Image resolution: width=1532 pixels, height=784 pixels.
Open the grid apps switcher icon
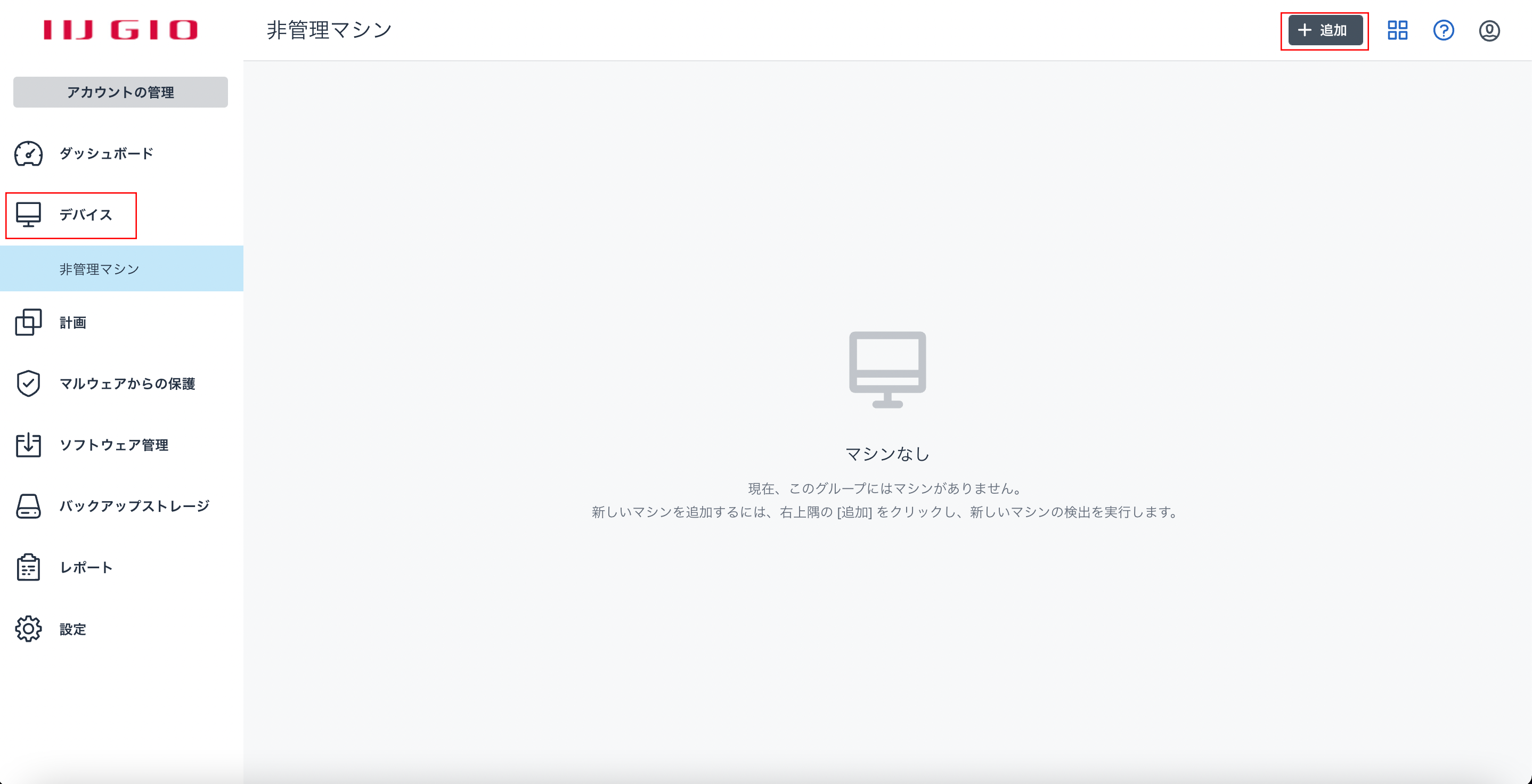point(1397,30)
